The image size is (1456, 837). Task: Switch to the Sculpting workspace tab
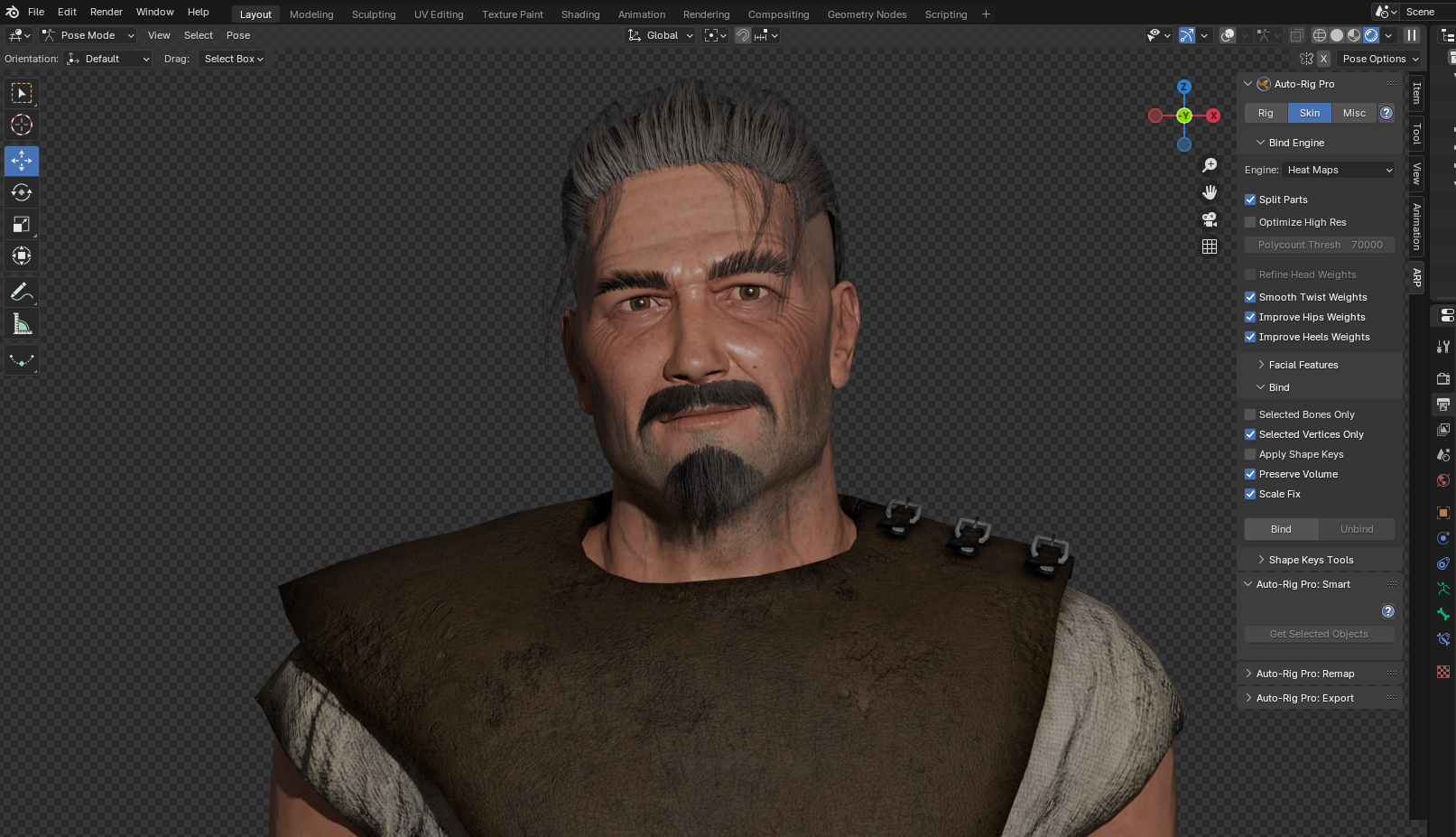click(374, 14)
